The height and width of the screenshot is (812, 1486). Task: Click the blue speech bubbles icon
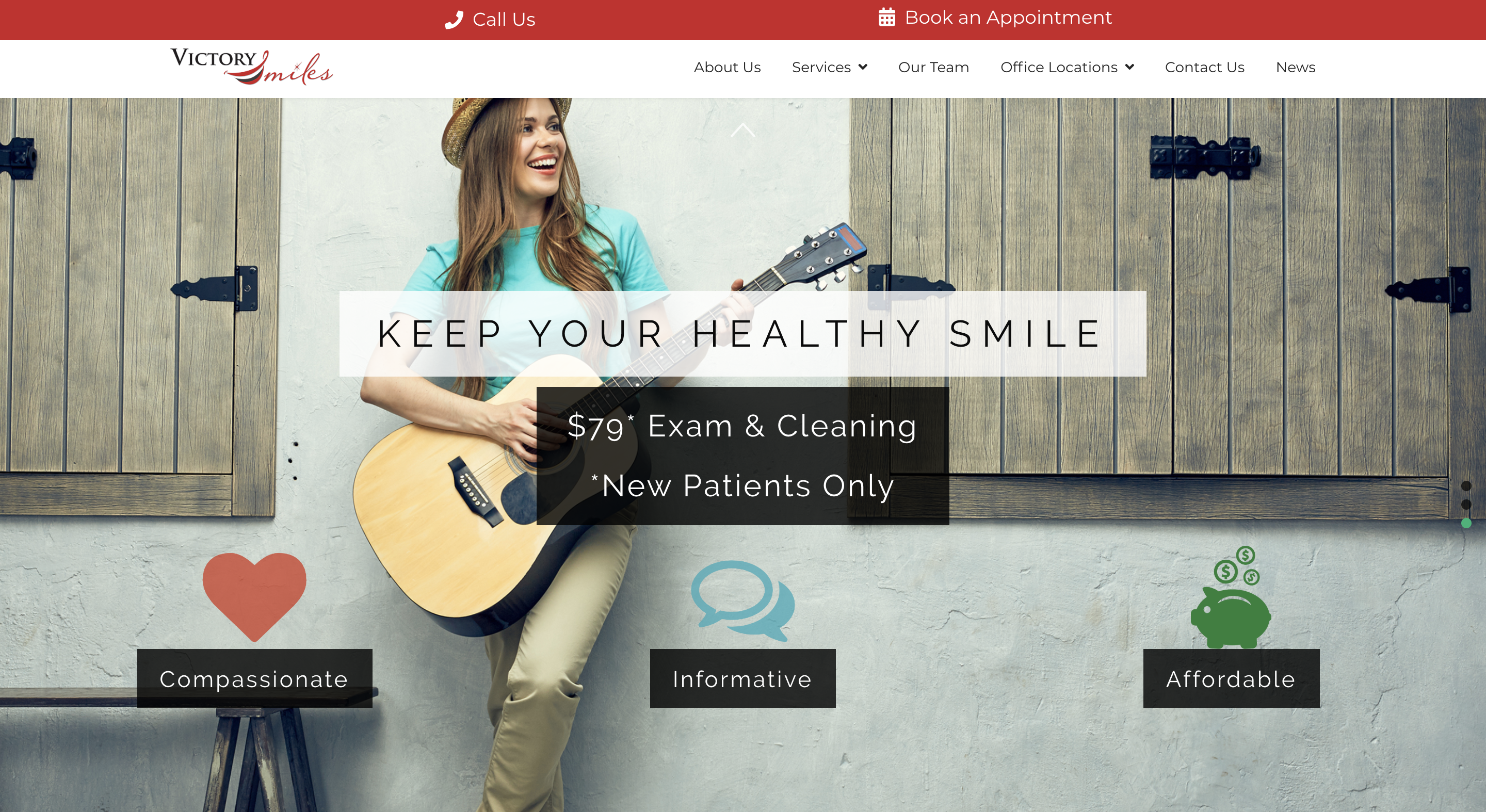tap(743, 601)
